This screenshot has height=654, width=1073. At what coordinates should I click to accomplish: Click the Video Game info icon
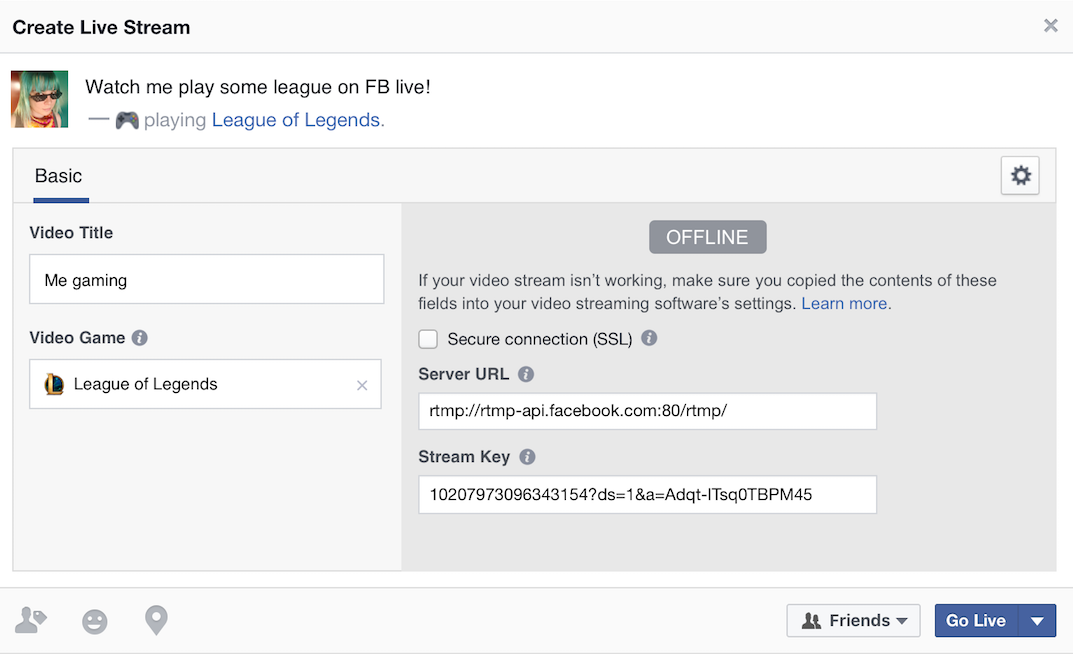click(x=140, y=338)
